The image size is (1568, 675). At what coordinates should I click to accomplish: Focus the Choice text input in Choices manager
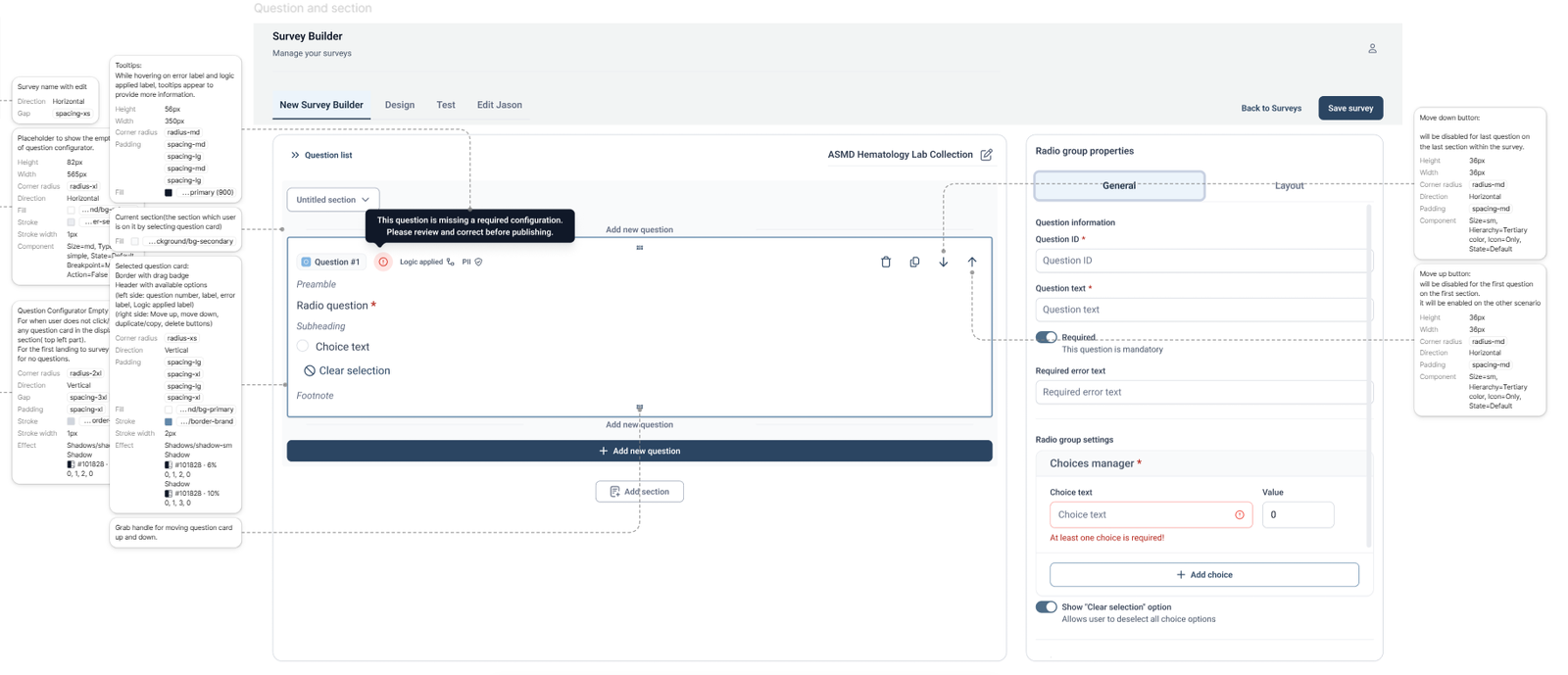(x=1151, y=514)
